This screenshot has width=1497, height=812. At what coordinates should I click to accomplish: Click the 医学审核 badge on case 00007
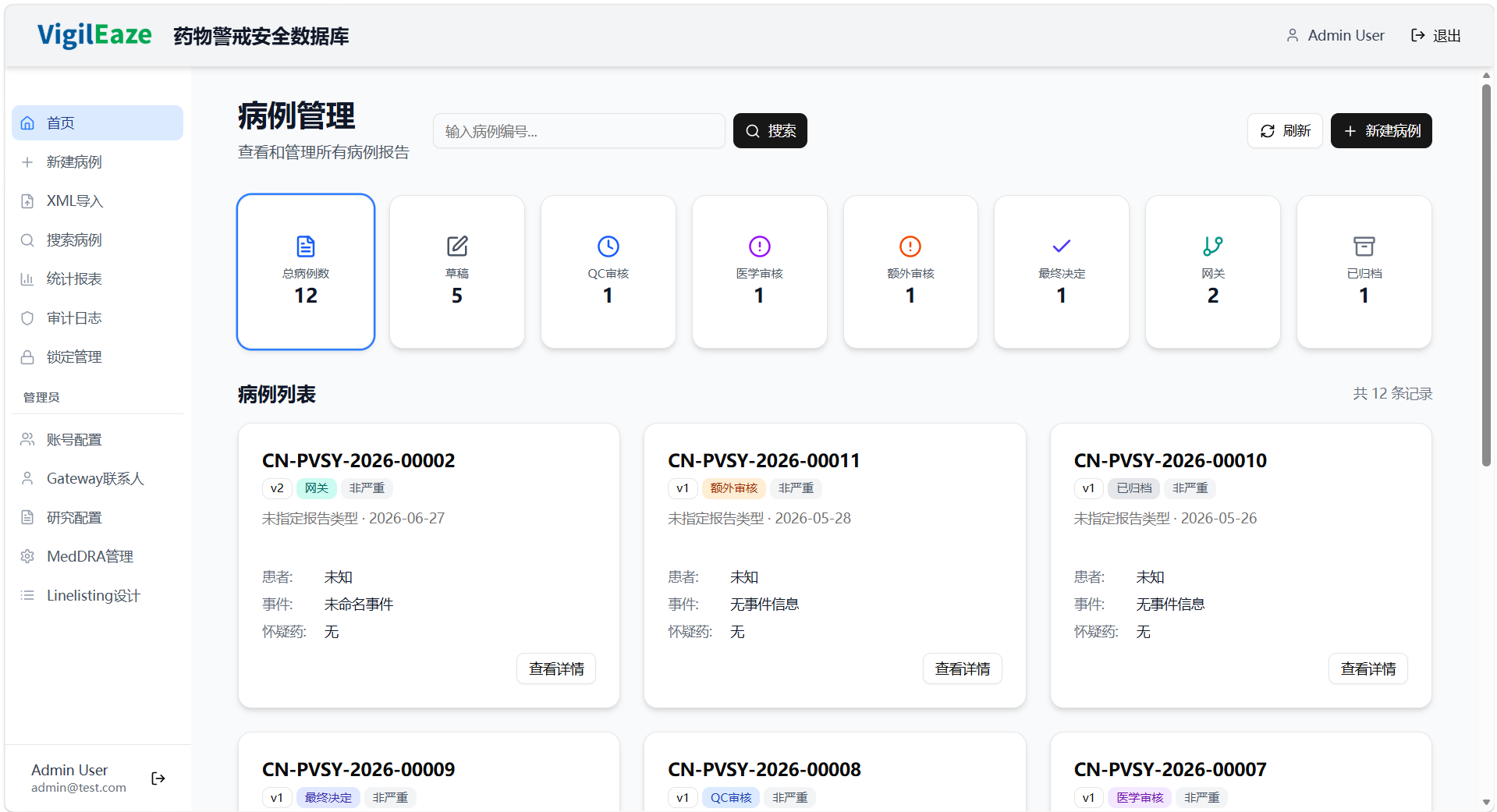[x=1140, y=798]
